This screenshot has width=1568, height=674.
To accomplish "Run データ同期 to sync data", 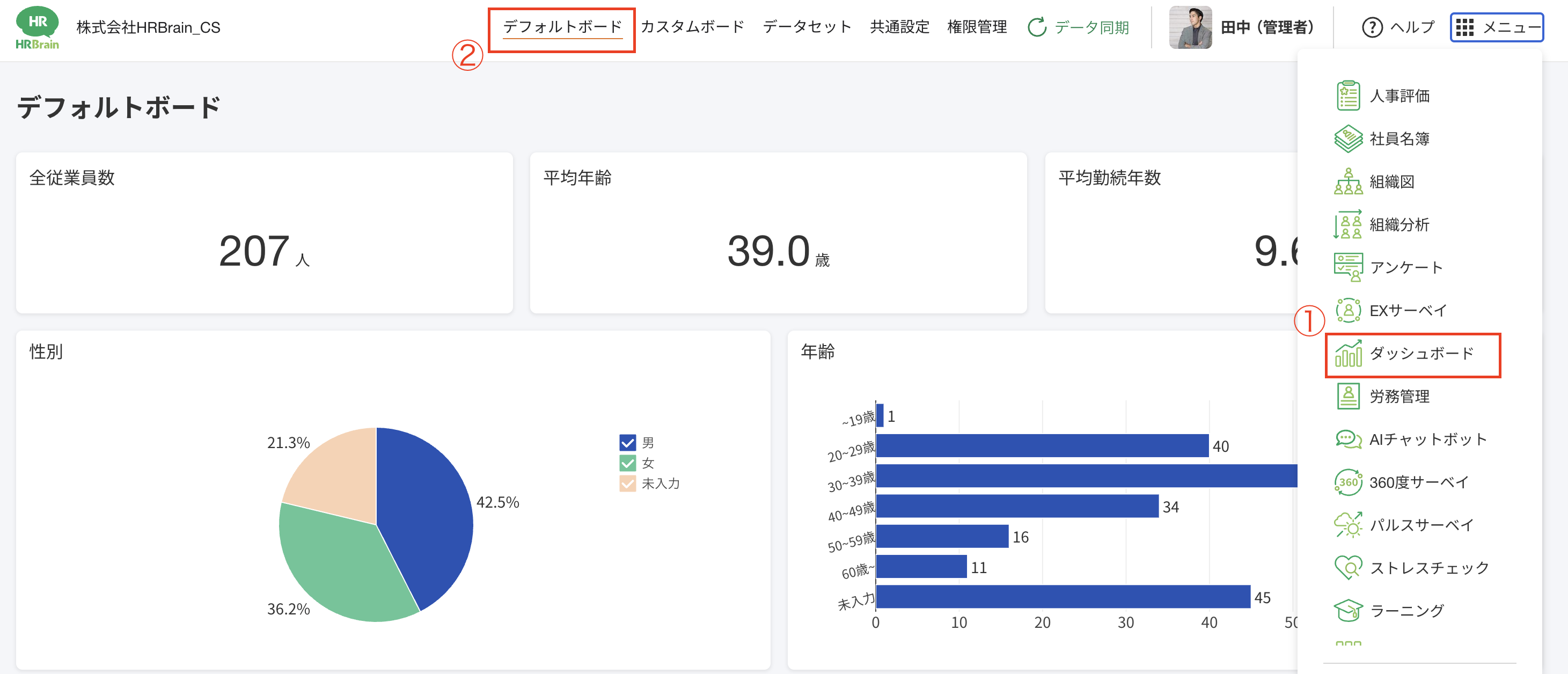I will point(1078,27).
